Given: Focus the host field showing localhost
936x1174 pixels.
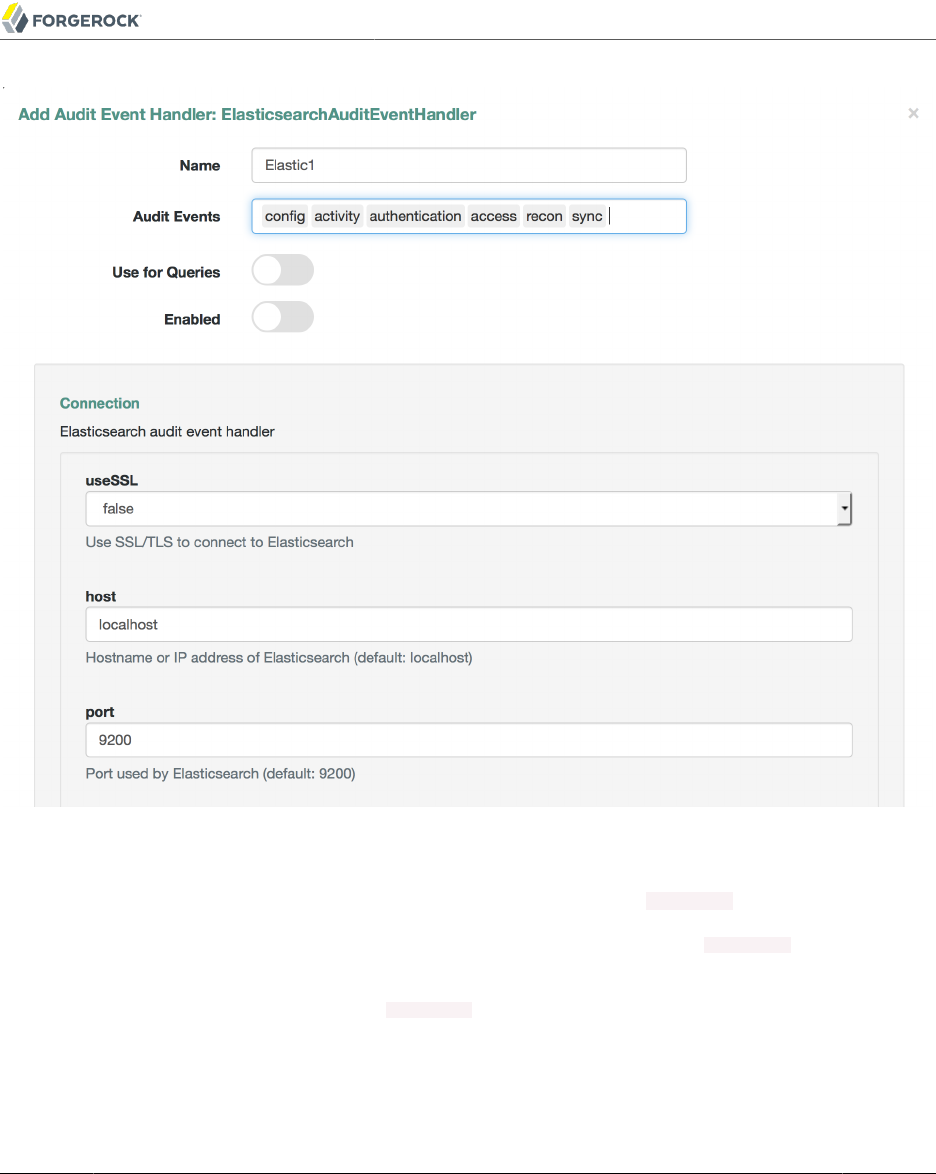Looking at the screenshot, I should point(468,624).
